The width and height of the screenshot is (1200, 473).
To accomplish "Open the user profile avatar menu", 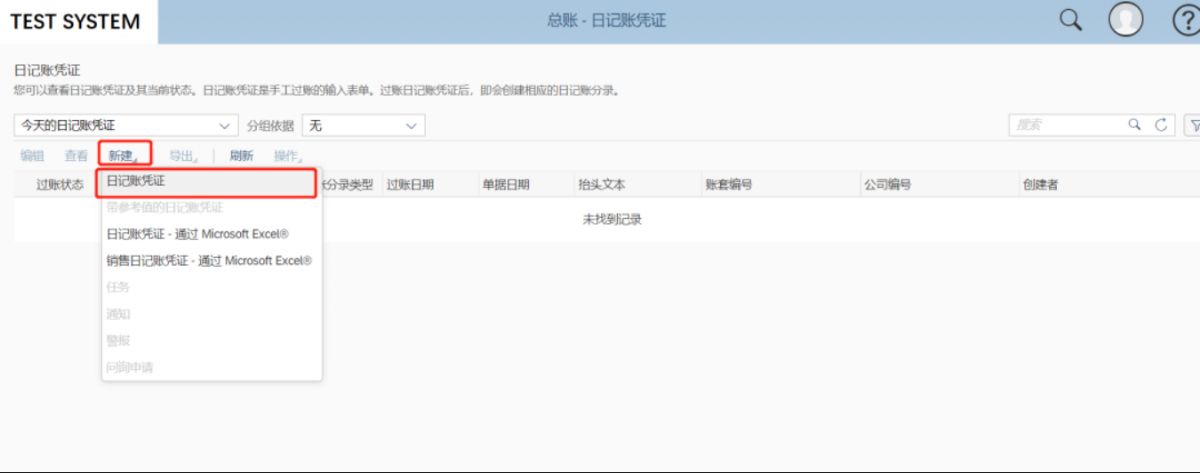I will pyautogui.click(x=1126, y=21).
